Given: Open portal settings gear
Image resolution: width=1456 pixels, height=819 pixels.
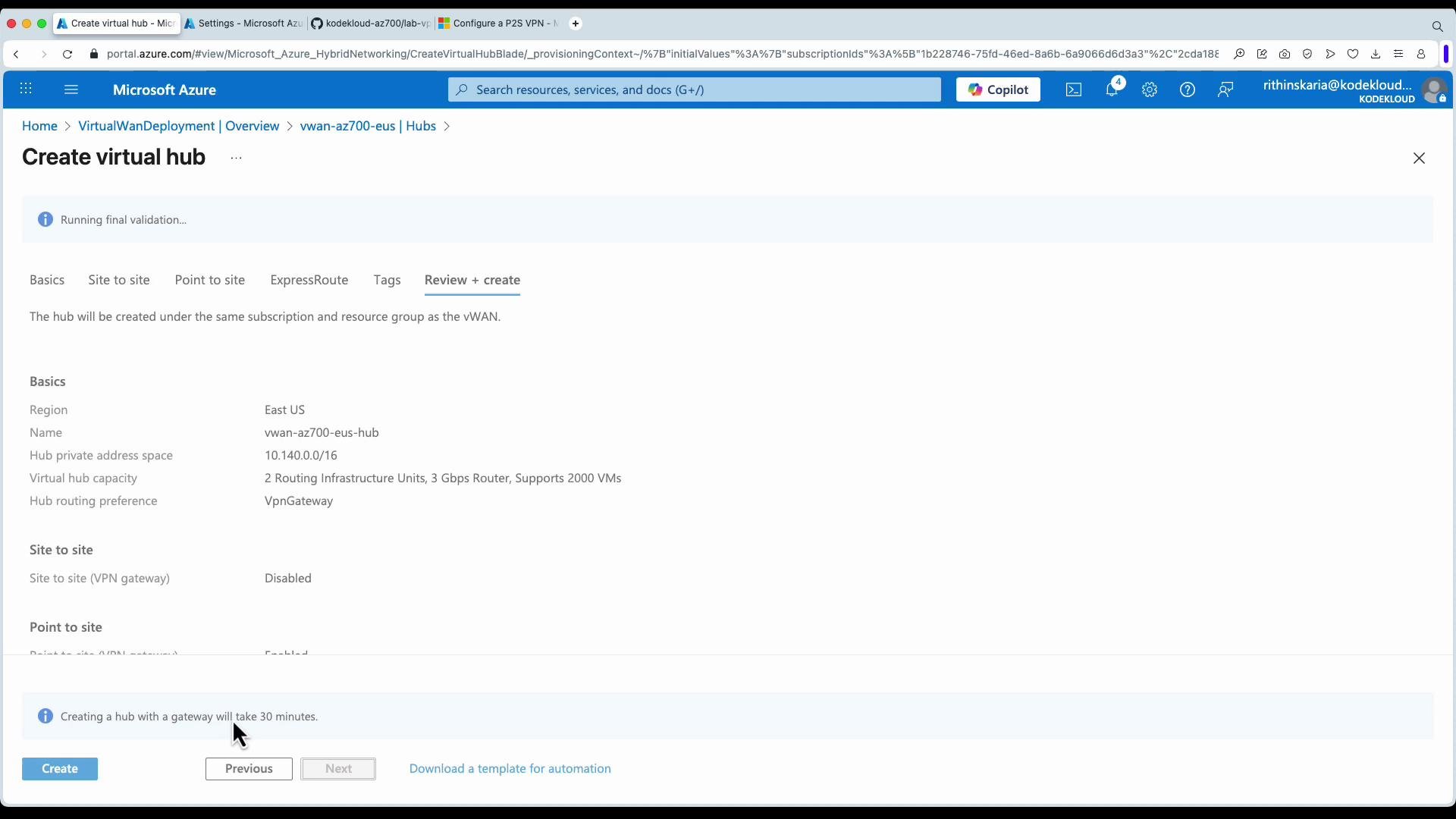Looking at the screenshot, I should [x=1150, y=89].
